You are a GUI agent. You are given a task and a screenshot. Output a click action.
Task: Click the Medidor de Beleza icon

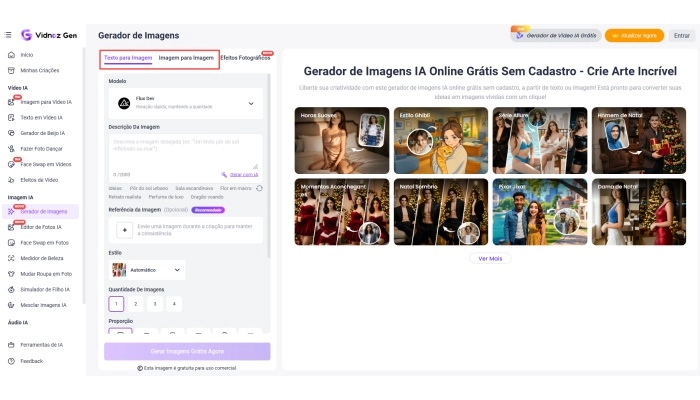(x=11, y=258)
